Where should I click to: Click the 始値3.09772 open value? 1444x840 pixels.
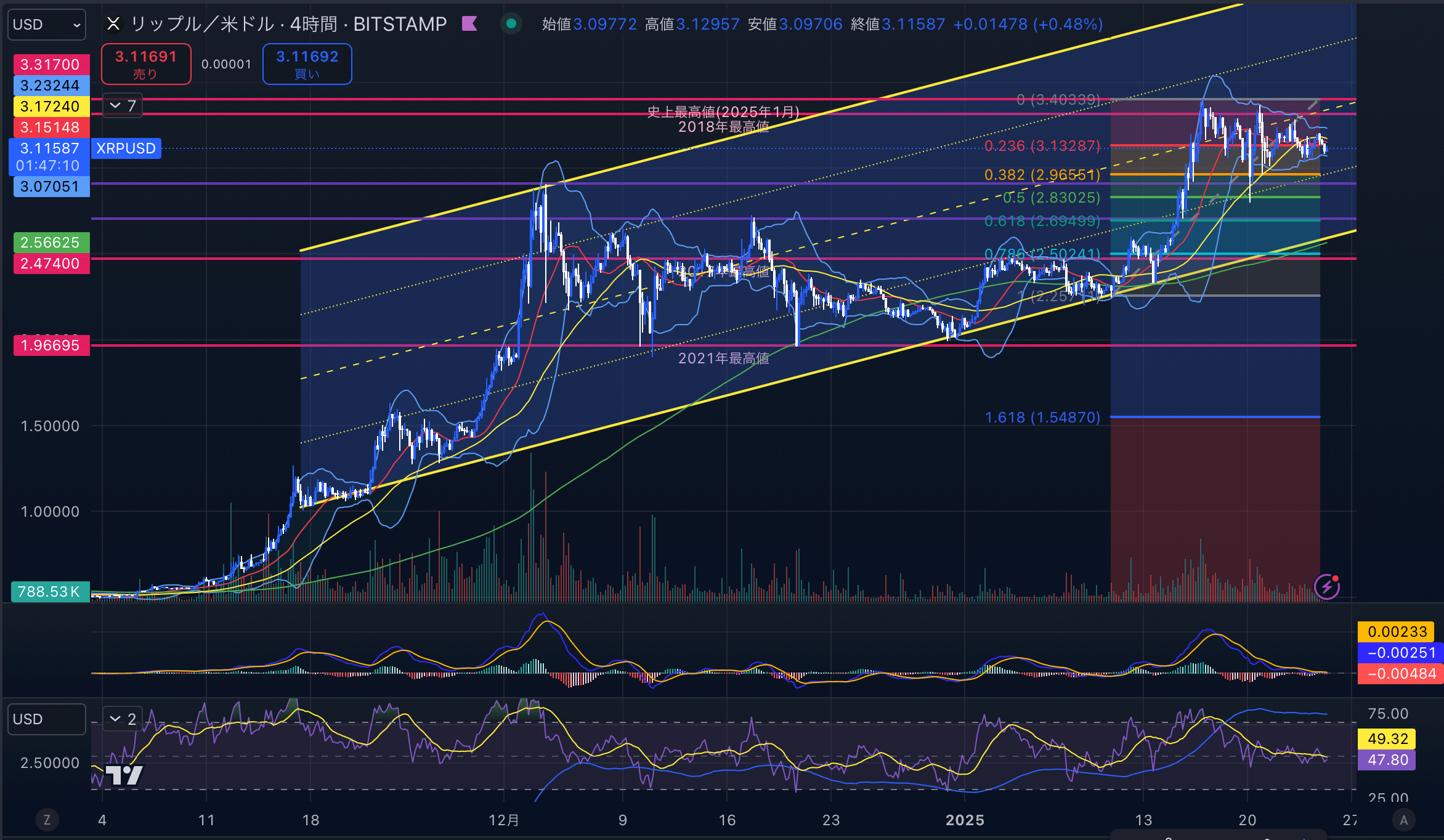coord(590,24)
